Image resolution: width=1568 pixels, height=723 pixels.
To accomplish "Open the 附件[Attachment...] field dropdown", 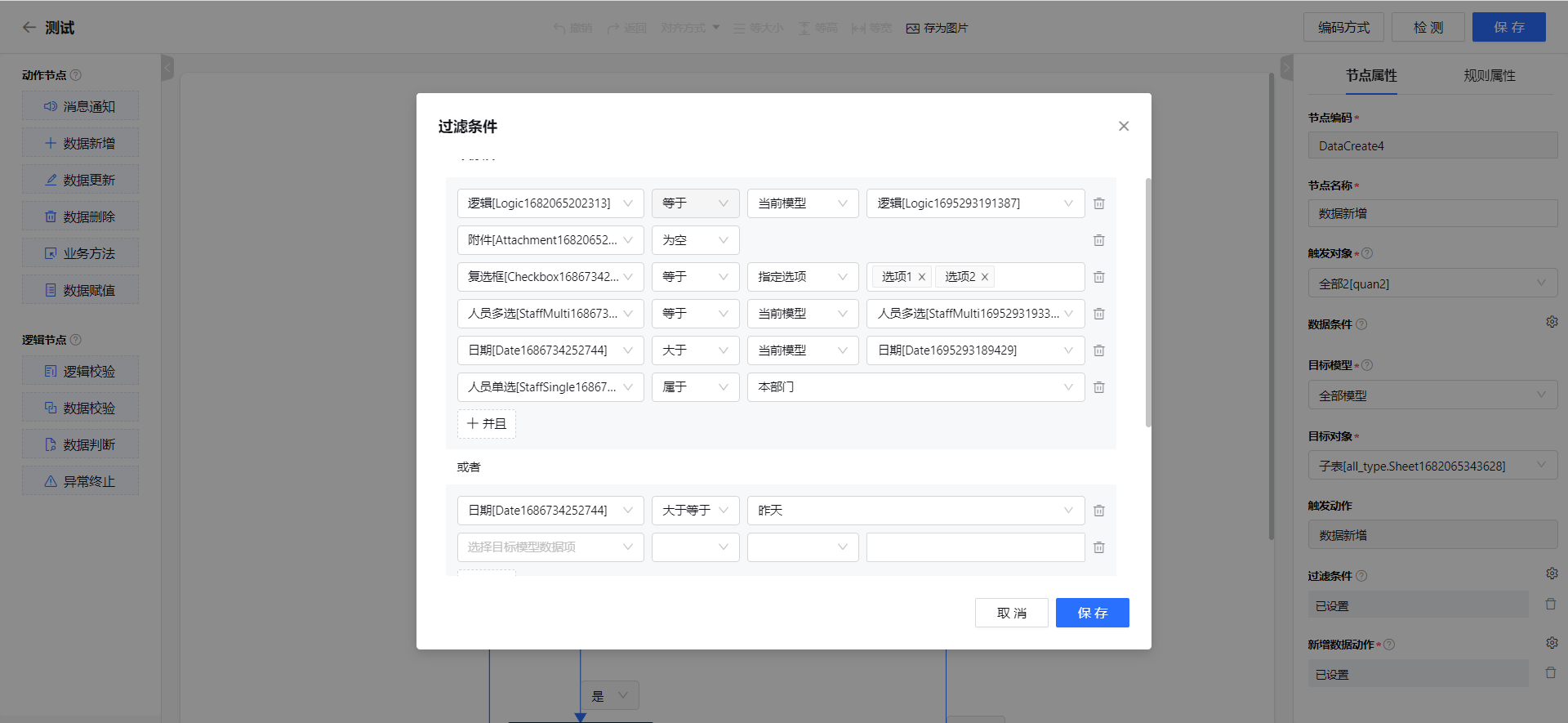I will (x=550, y=240).
